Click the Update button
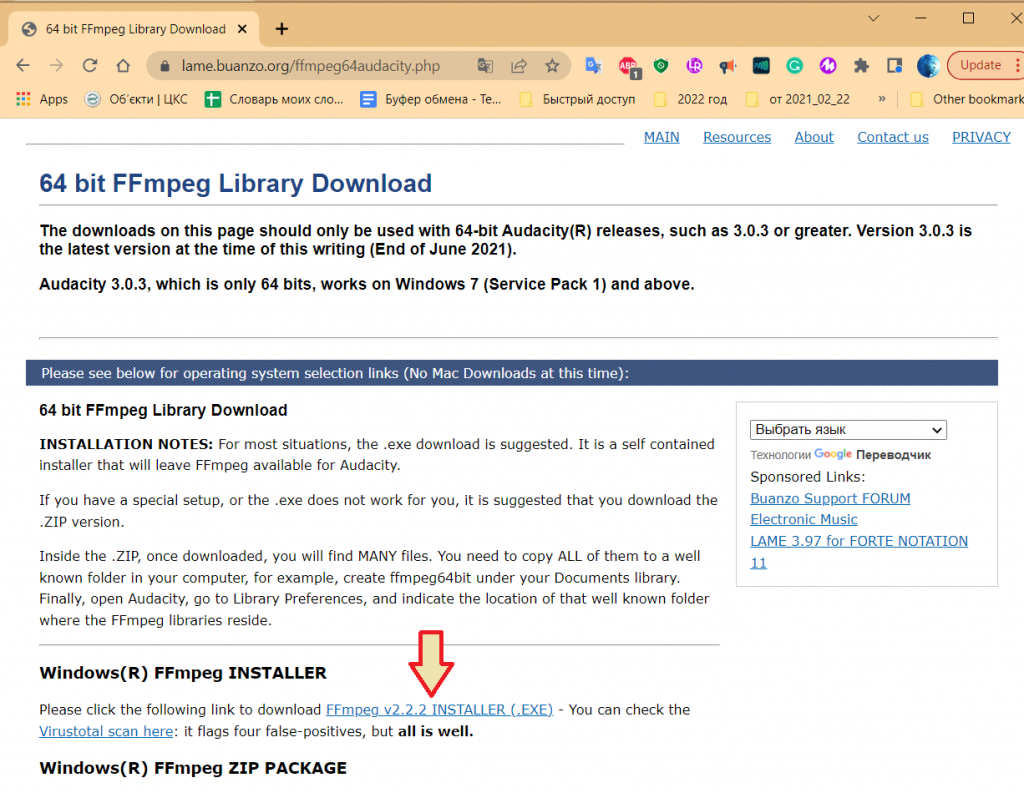The image size is (1024, 793). pyautogui.click(x=980, y=65)
